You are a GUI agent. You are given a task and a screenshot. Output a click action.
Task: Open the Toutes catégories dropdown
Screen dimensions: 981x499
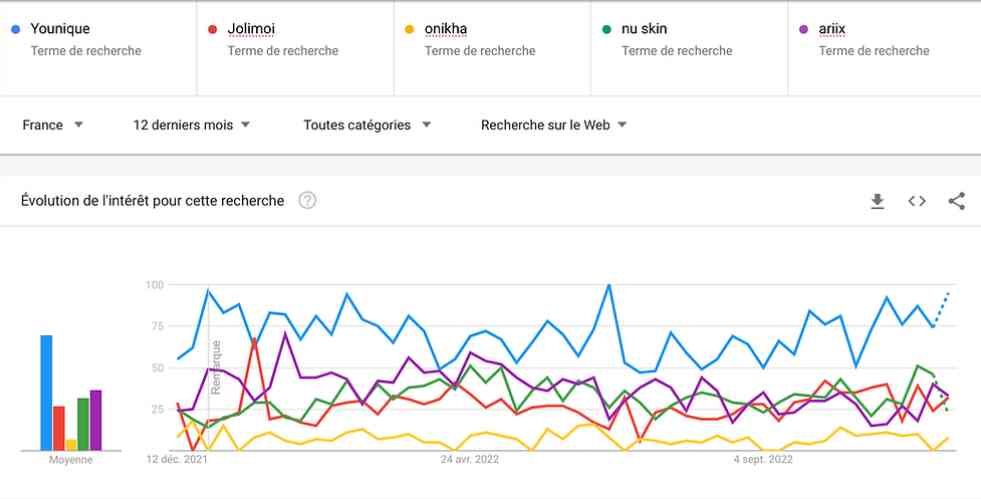click(367, 125)
